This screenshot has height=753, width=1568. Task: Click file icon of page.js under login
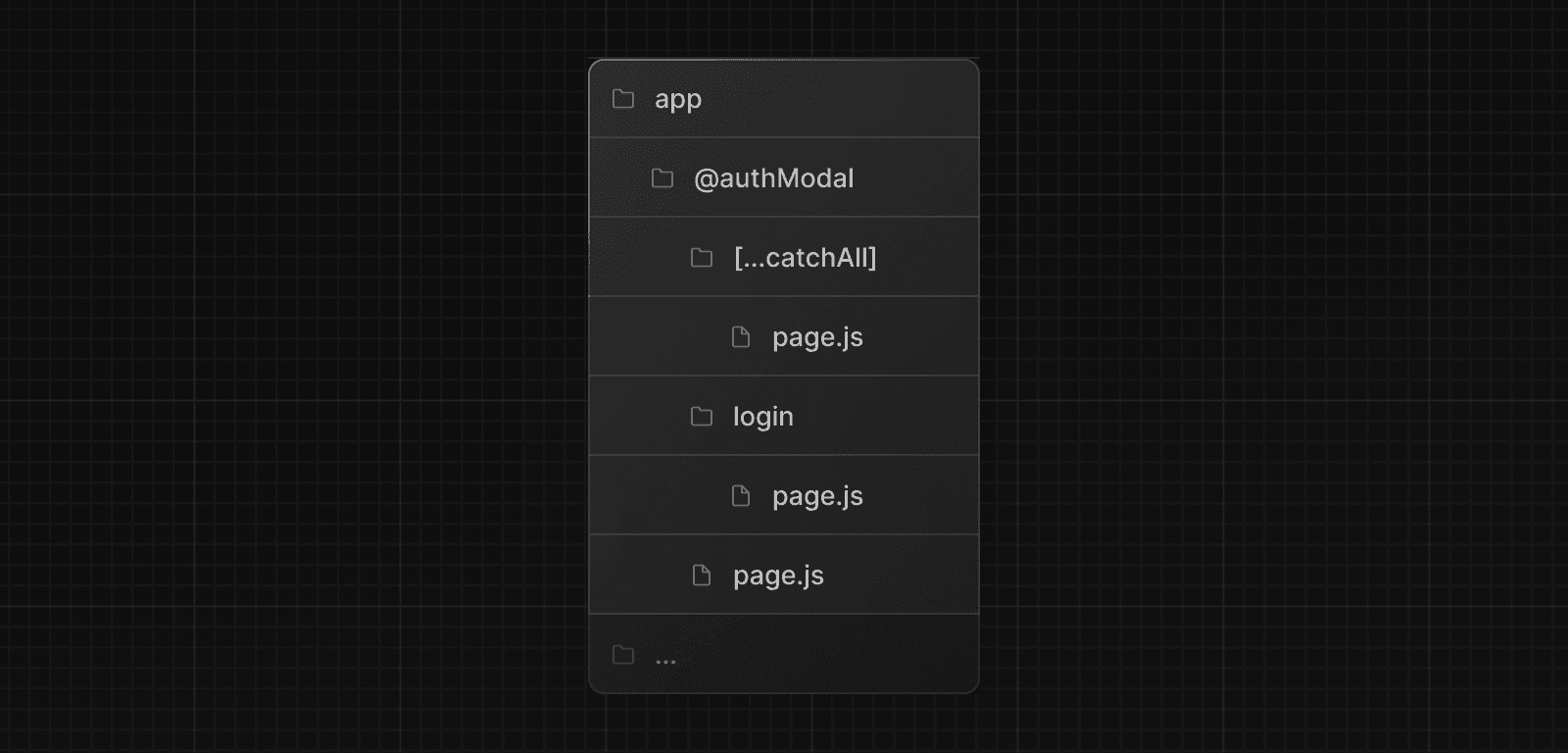point(741,496)
